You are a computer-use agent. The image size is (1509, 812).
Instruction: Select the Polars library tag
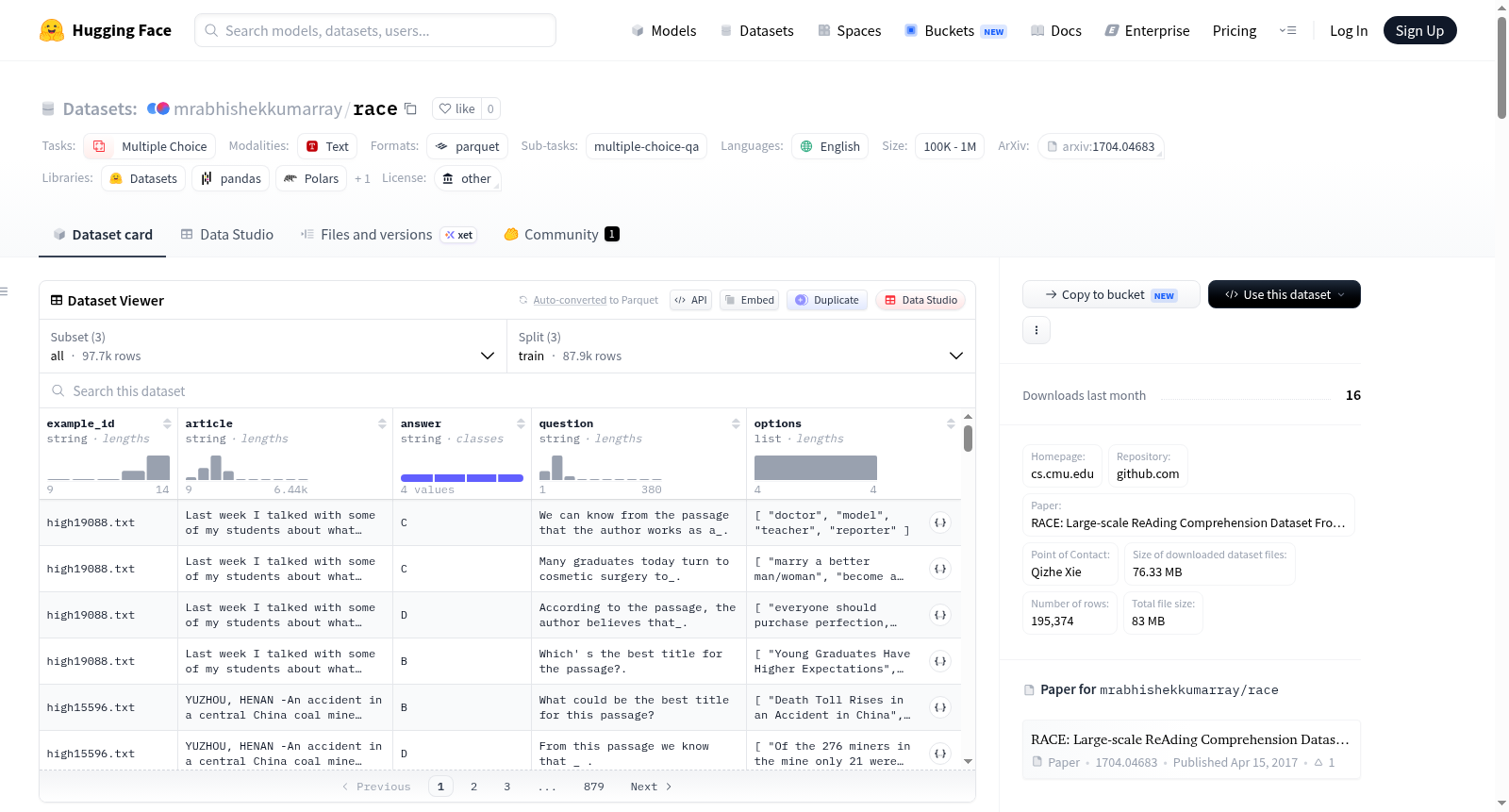click(x=311, y=178)
